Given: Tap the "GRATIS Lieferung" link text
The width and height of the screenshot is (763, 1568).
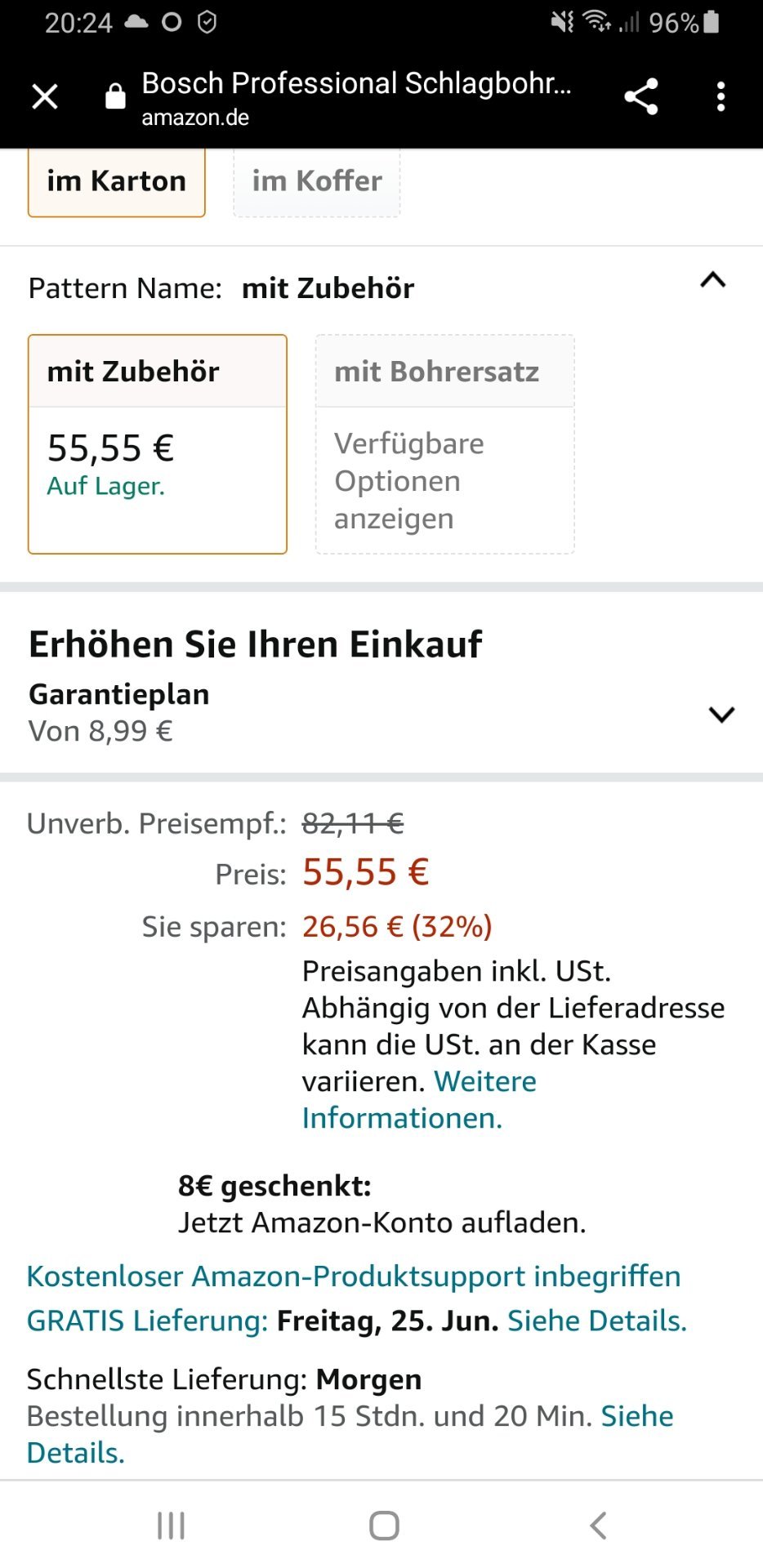Looking at the screenshot, I should 147,1321.
